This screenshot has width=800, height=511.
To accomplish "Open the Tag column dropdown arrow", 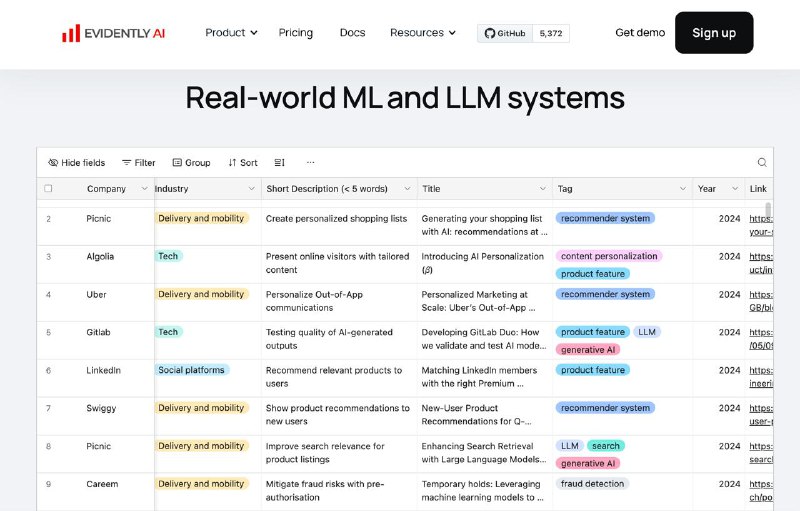I will pyautogui.click(x=683, y=189).
